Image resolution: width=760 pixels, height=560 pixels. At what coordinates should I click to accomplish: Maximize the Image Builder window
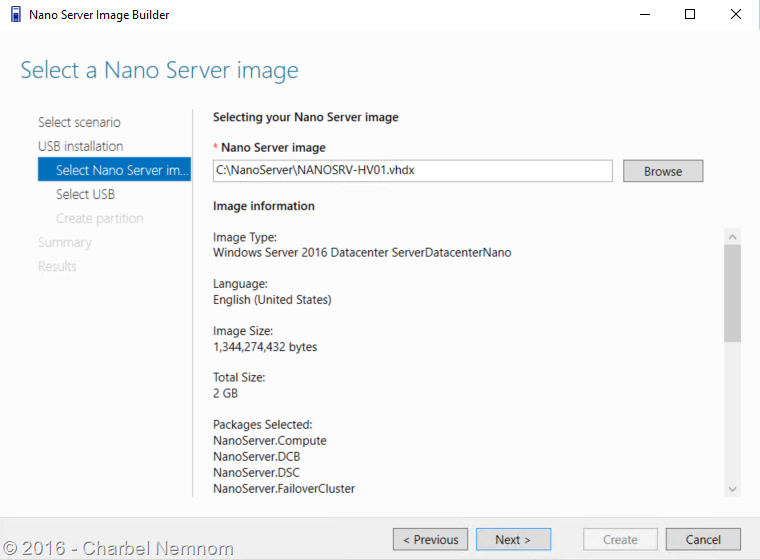click(x=690, y=15)
